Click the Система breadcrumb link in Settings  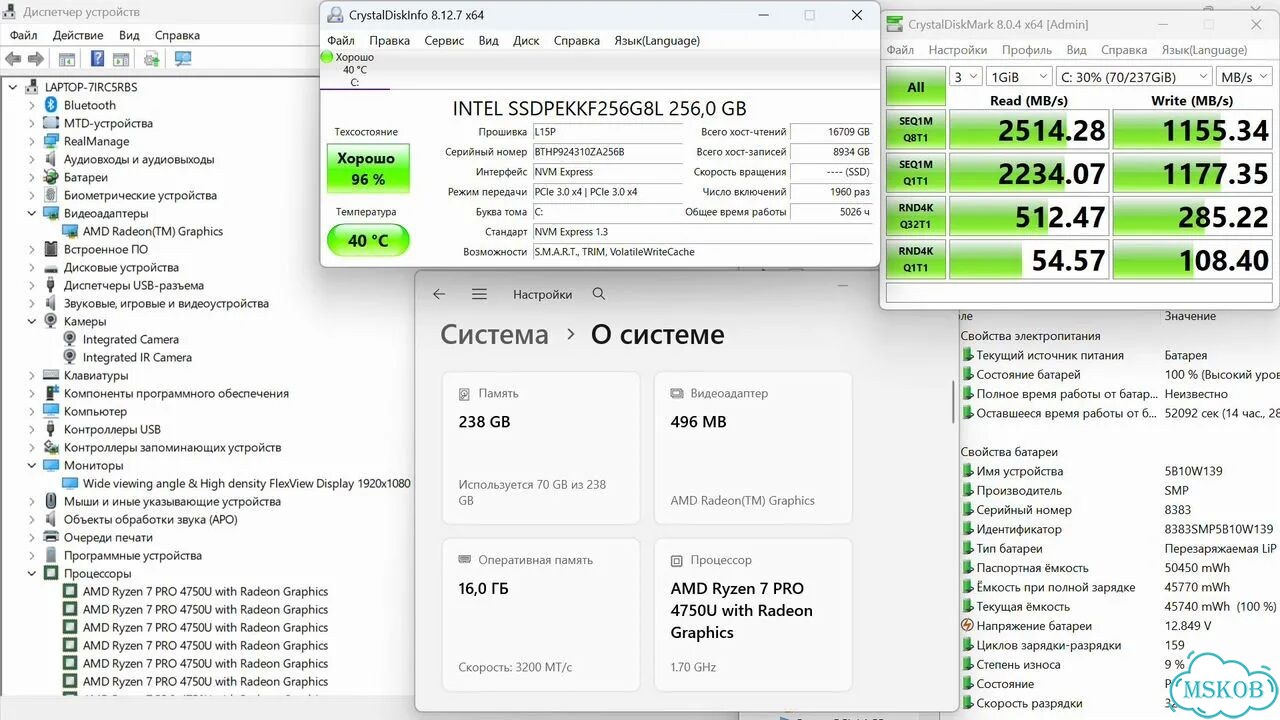click(494, 334)
